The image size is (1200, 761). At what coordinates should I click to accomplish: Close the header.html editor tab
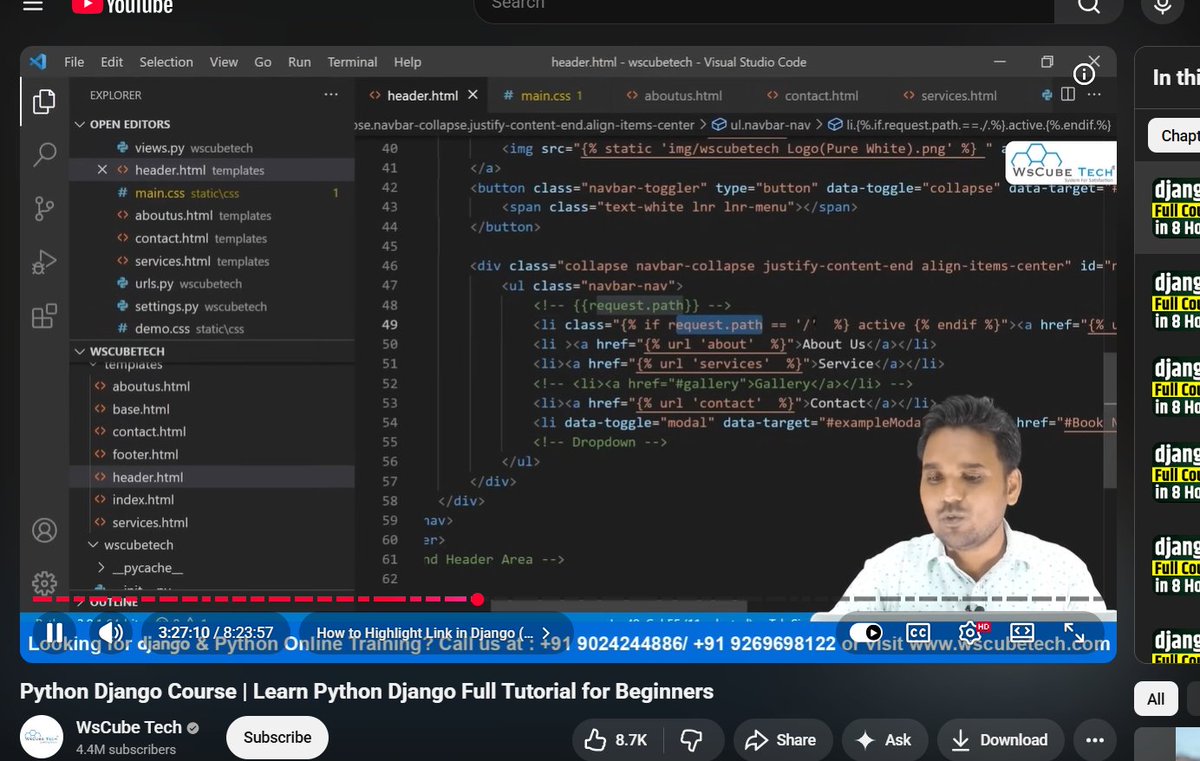pyautogui.click(x=472, y=95)
